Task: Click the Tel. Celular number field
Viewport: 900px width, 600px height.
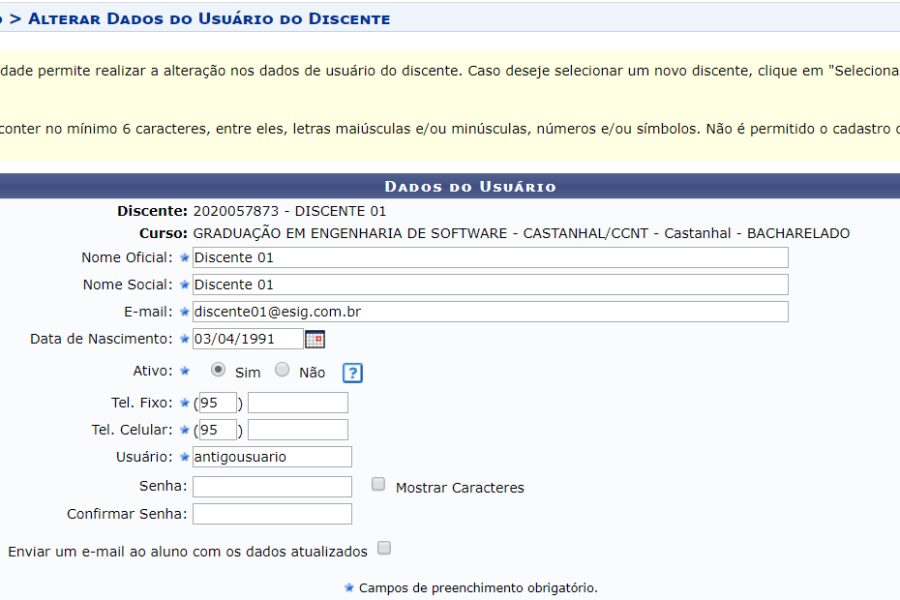Action: coord(298,430)
